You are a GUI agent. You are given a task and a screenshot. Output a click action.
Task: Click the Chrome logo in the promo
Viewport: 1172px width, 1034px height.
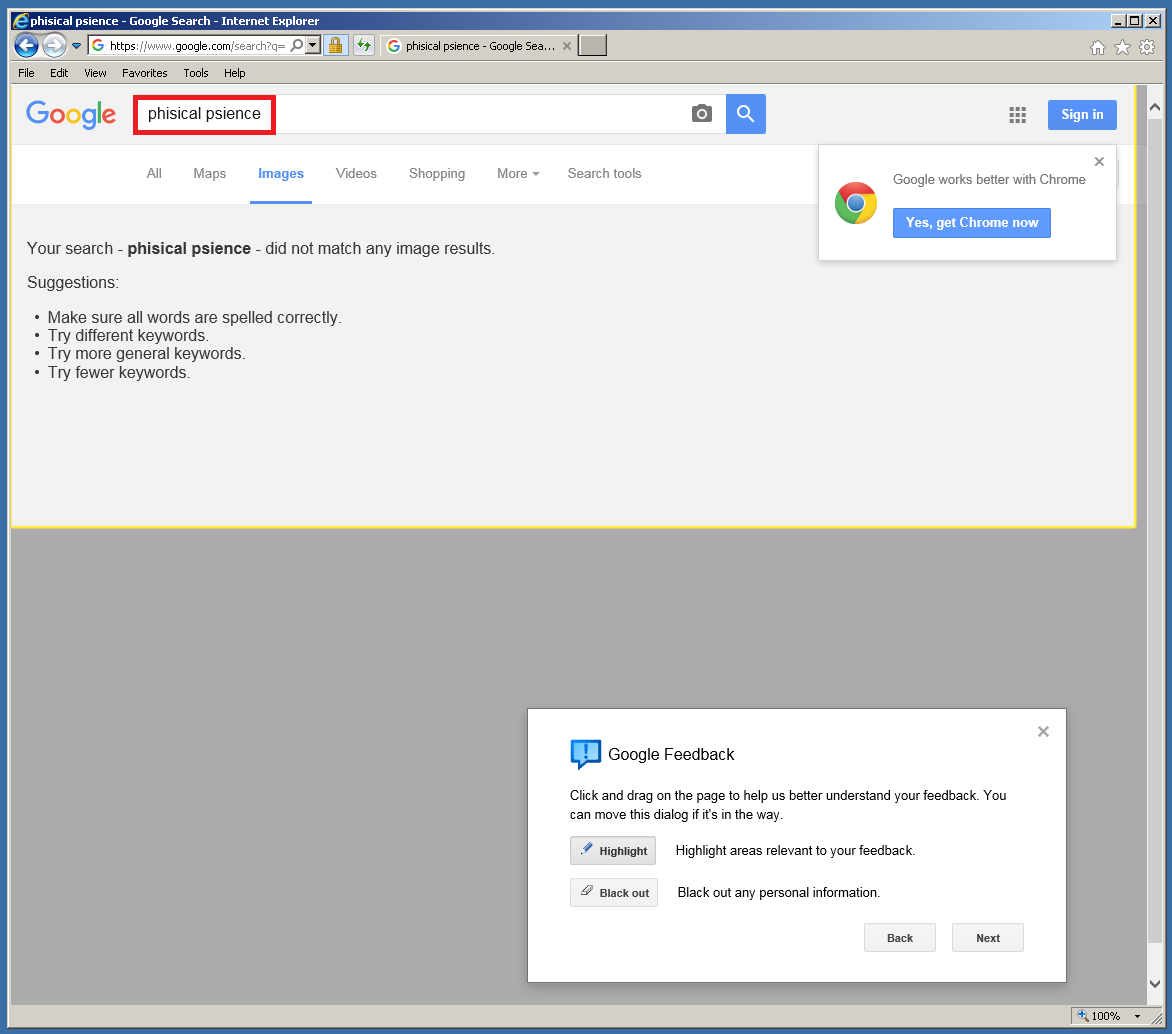856,203
